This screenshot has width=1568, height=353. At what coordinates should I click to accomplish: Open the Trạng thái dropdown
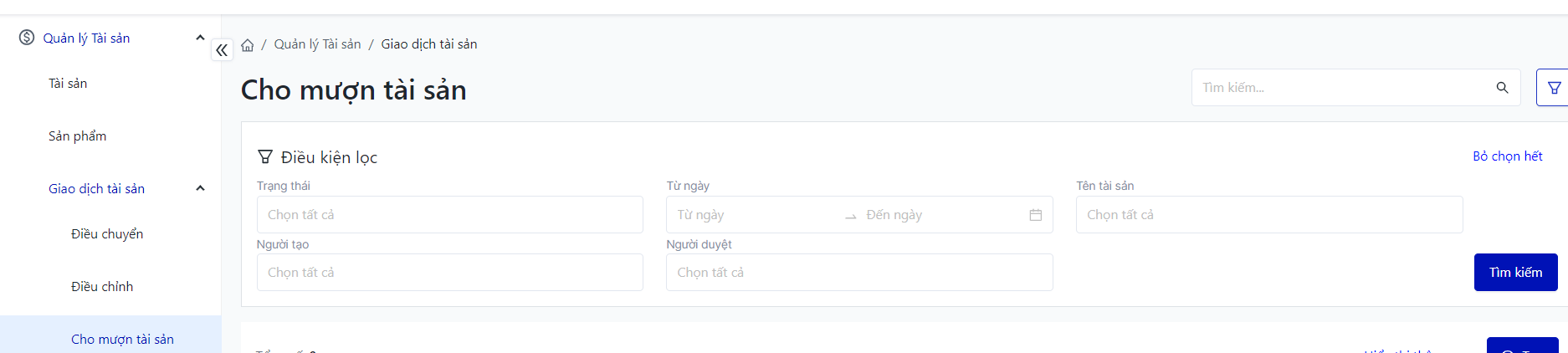point(449,215)
